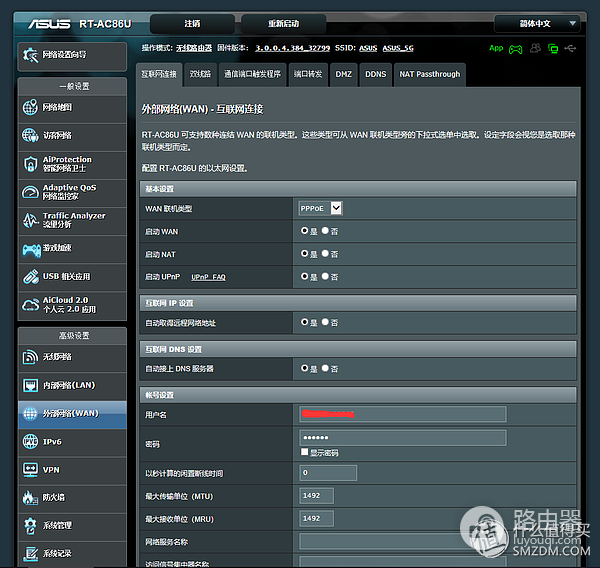Select 否 (No) for 启动 NAT
Screen dimensions: 600x568
[326, 254]
